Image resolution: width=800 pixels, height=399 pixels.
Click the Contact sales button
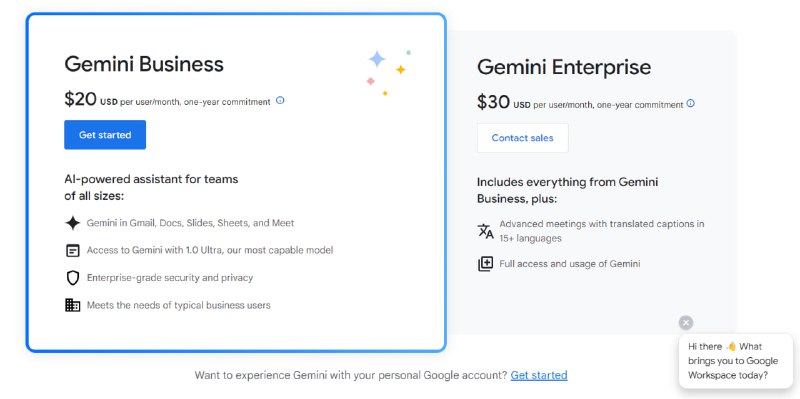point(522,138)
